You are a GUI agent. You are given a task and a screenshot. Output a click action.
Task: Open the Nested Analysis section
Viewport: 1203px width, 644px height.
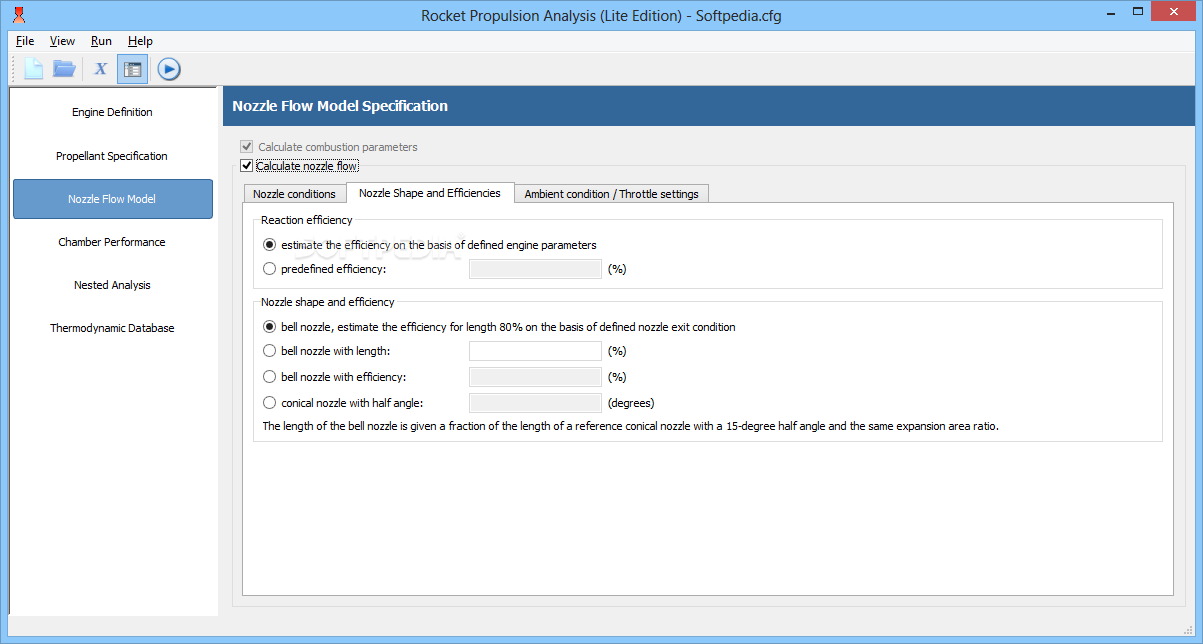coord(112,285)
